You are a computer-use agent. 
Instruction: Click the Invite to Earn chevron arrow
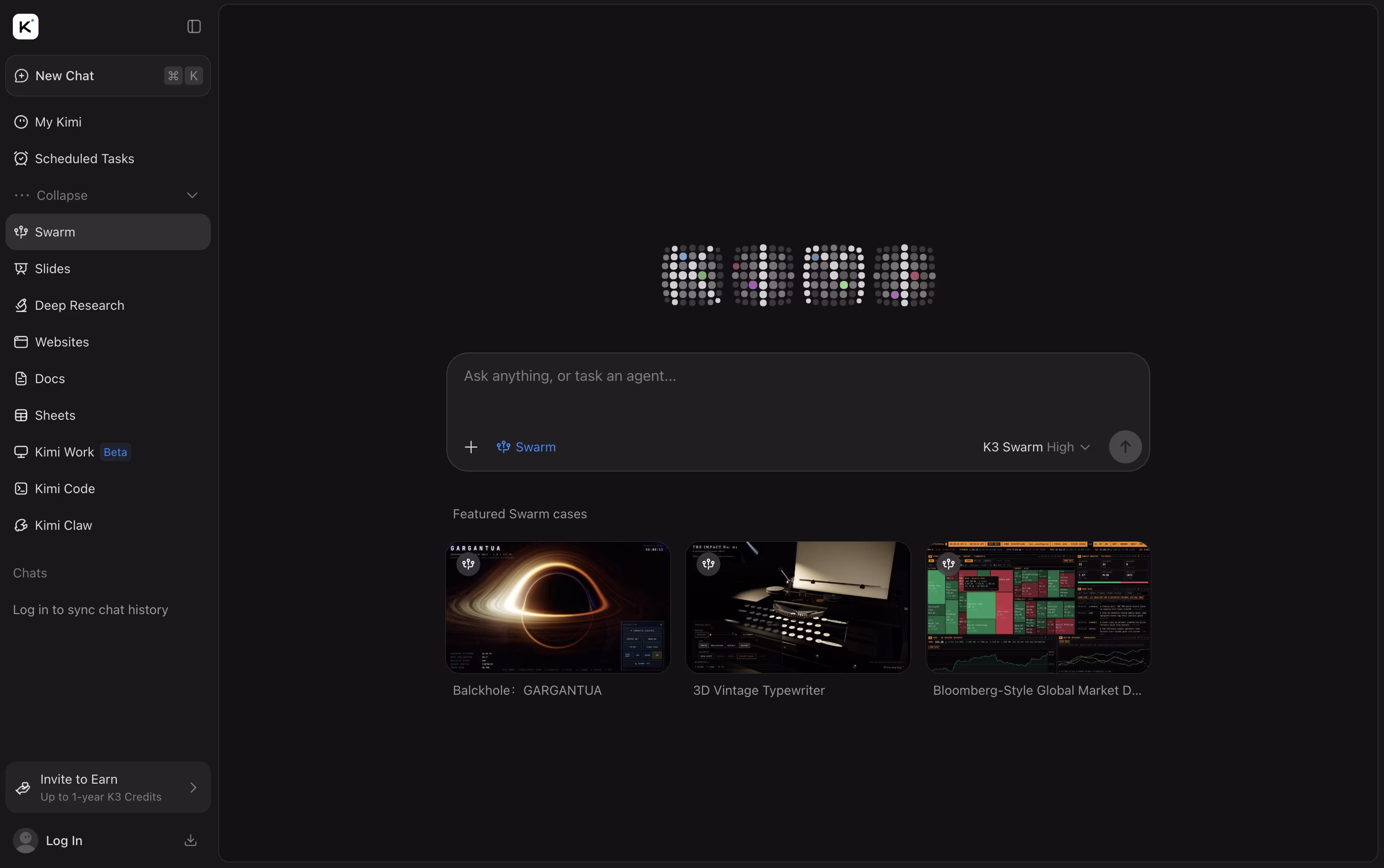point(193,788)
